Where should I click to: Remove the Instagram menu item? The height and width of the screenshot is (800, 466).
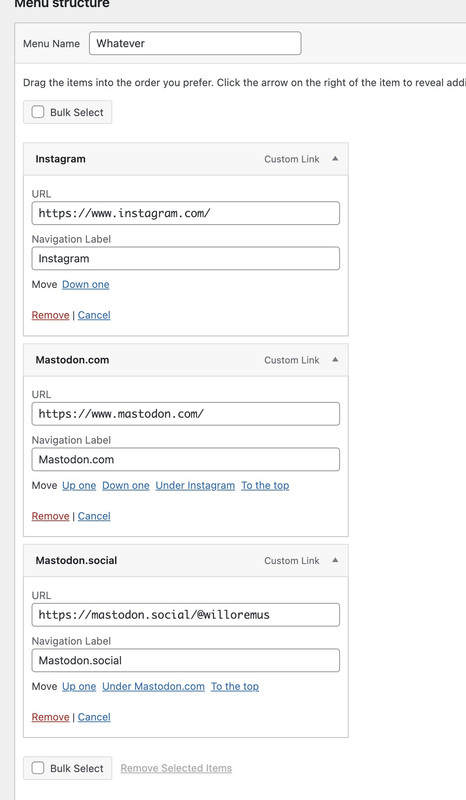coord(51,315)
